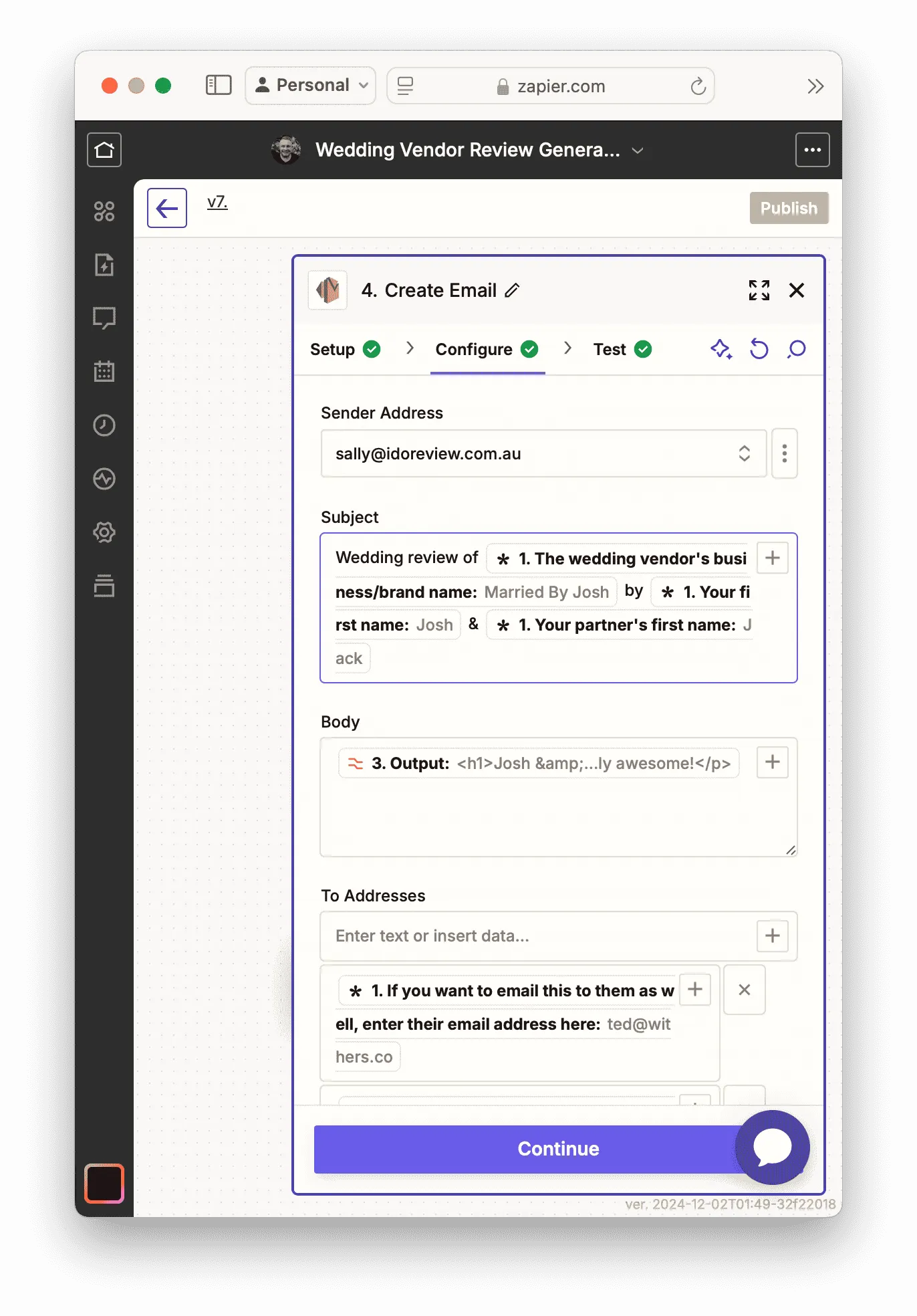Click the AI sparkle icon
Viewport: 917px width, 1316px height.
(721, 349)
